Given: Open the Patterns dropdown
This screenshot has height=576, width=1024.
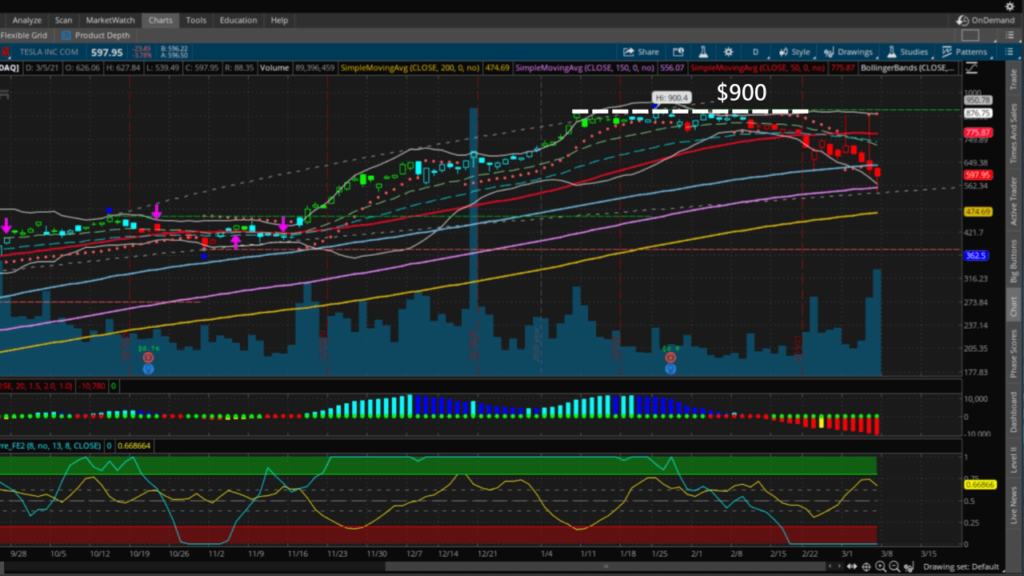Looking at the screenshot, I should (965, 52).
